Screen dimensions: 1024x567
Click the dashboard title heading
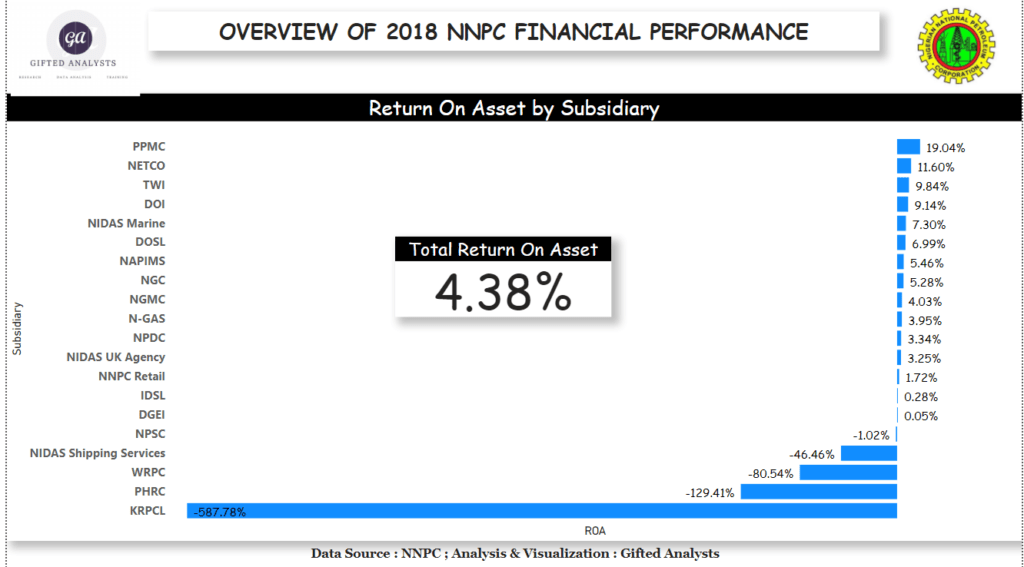[514, 32]
